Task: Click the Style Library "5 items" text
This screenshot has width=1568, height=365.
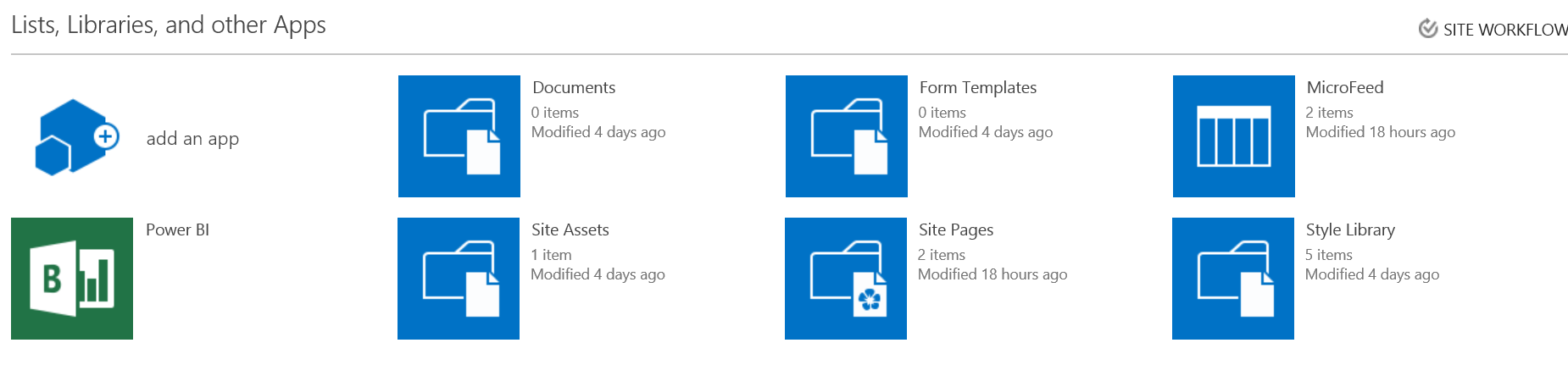Action: [1328, 255]
